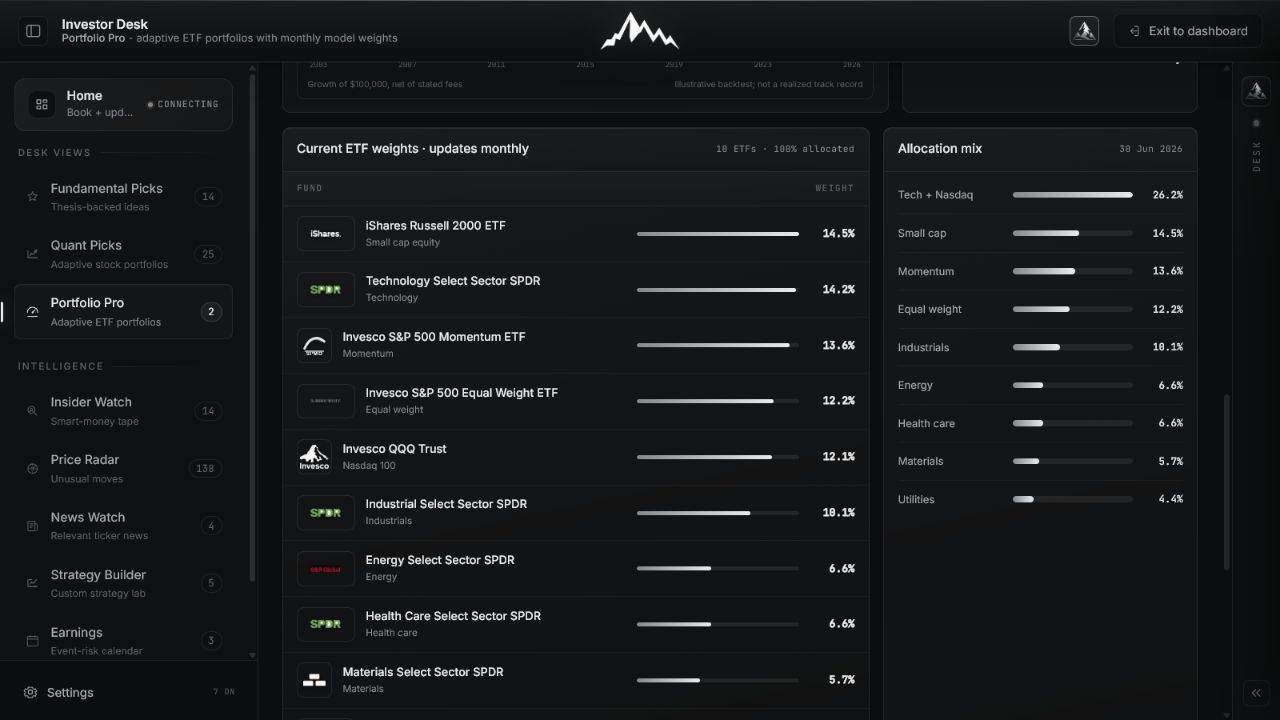1280x720 pixels.
Task: Click the "30 Jun 2026" date in Allocation mix
Action: (1151, 149)
